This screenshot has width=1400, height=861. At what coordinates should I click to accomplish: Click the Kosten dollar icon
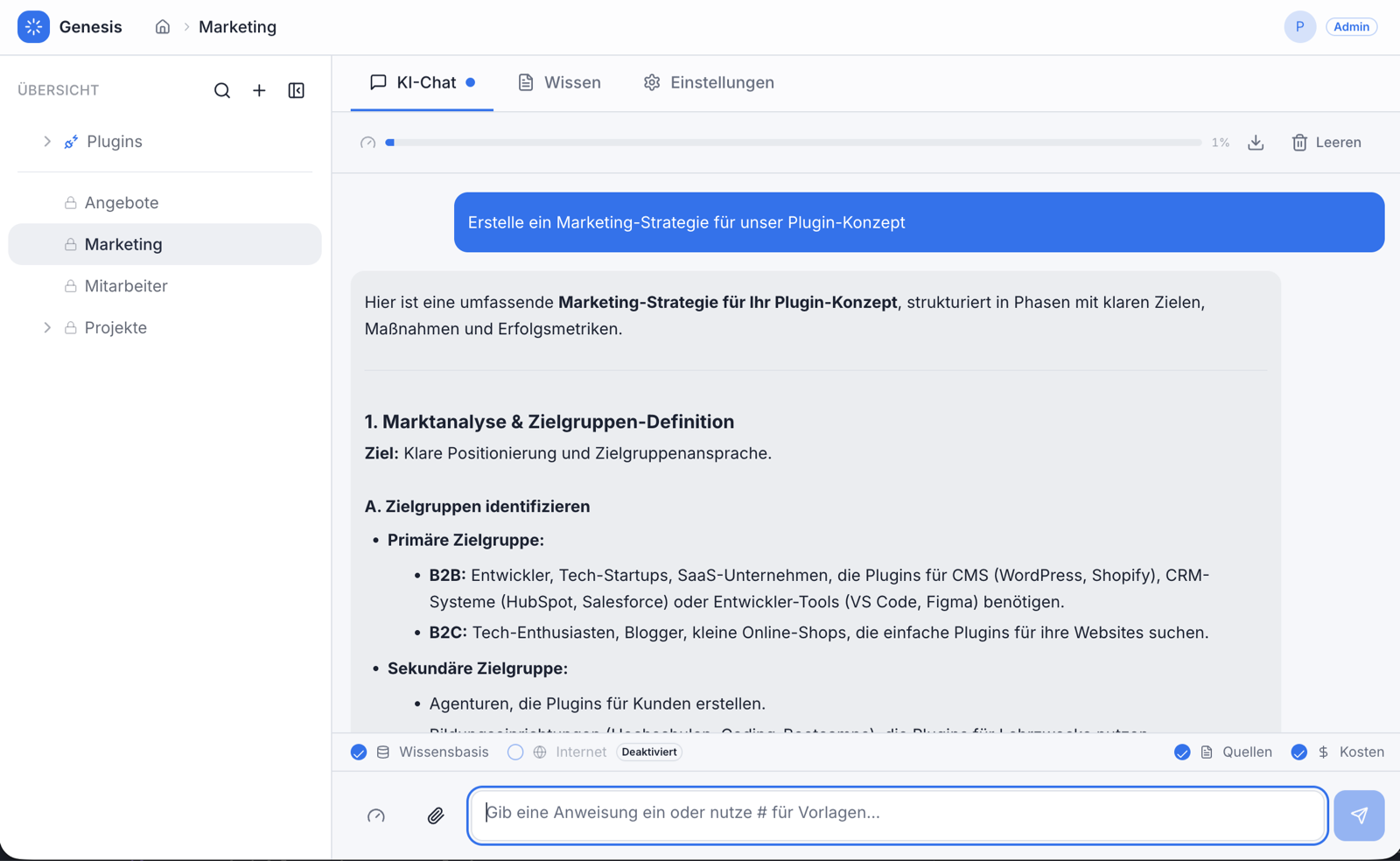pos(1323,752)
